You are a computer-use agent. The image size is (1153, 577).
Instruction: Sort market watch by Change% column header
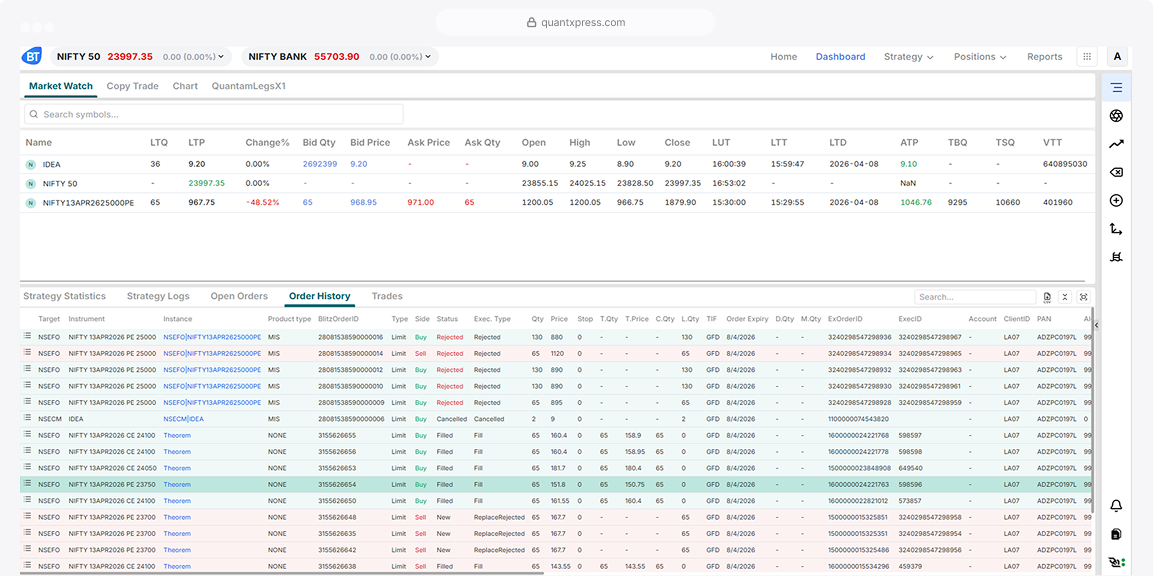click(267, 143)
